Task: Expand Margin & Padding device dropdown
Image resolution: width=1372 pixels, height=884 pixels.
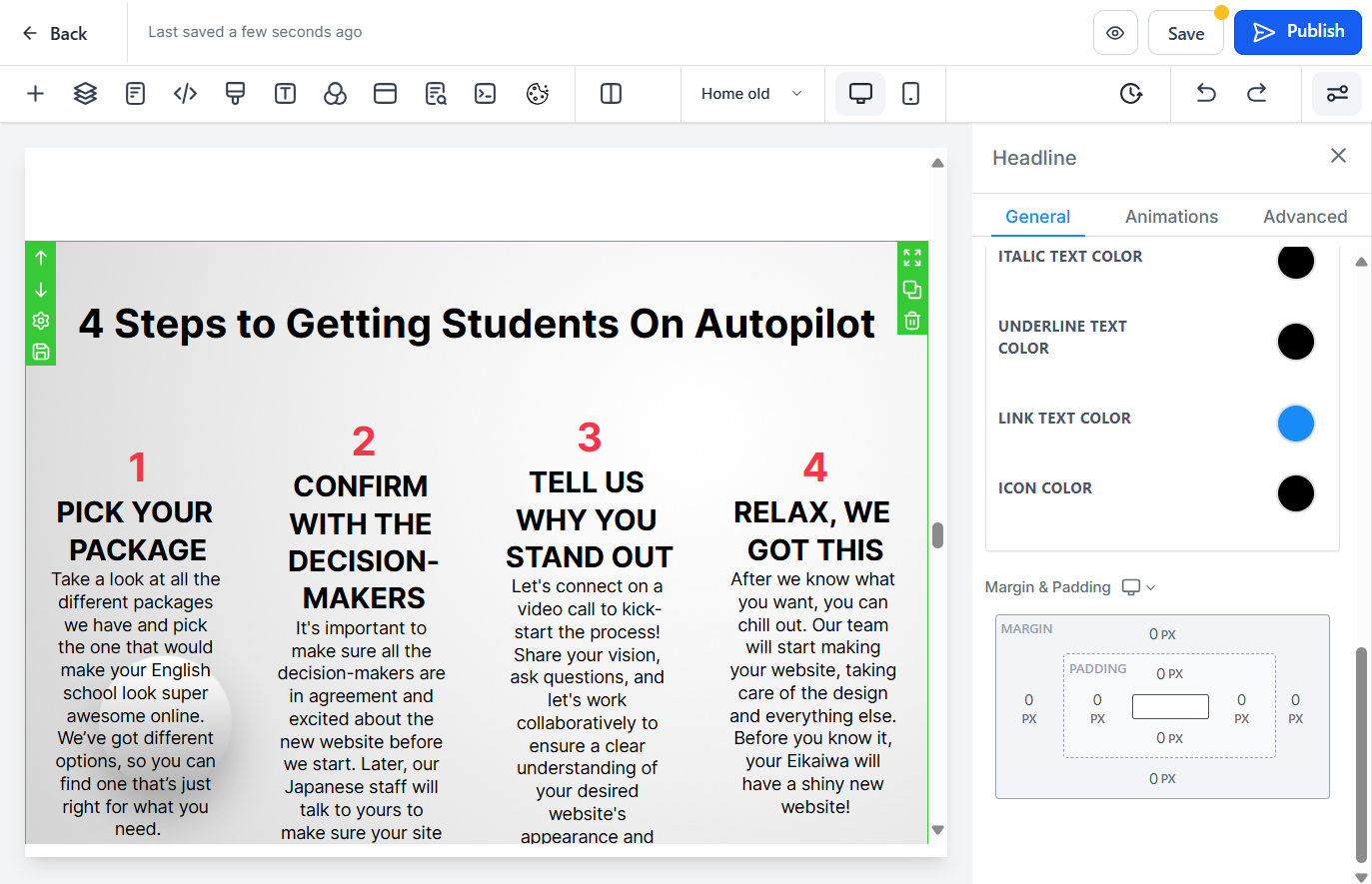Action: pos(1139,587)
